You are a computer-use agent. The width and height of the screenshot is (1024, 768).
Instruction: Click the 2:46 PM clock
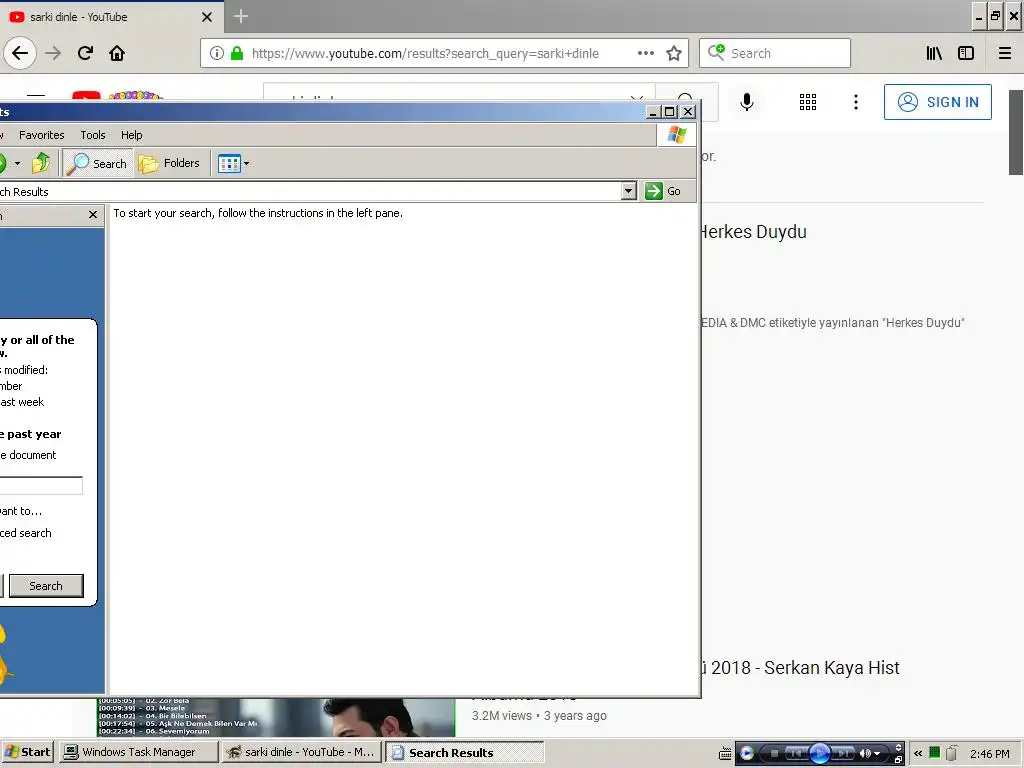pos(989,754)
